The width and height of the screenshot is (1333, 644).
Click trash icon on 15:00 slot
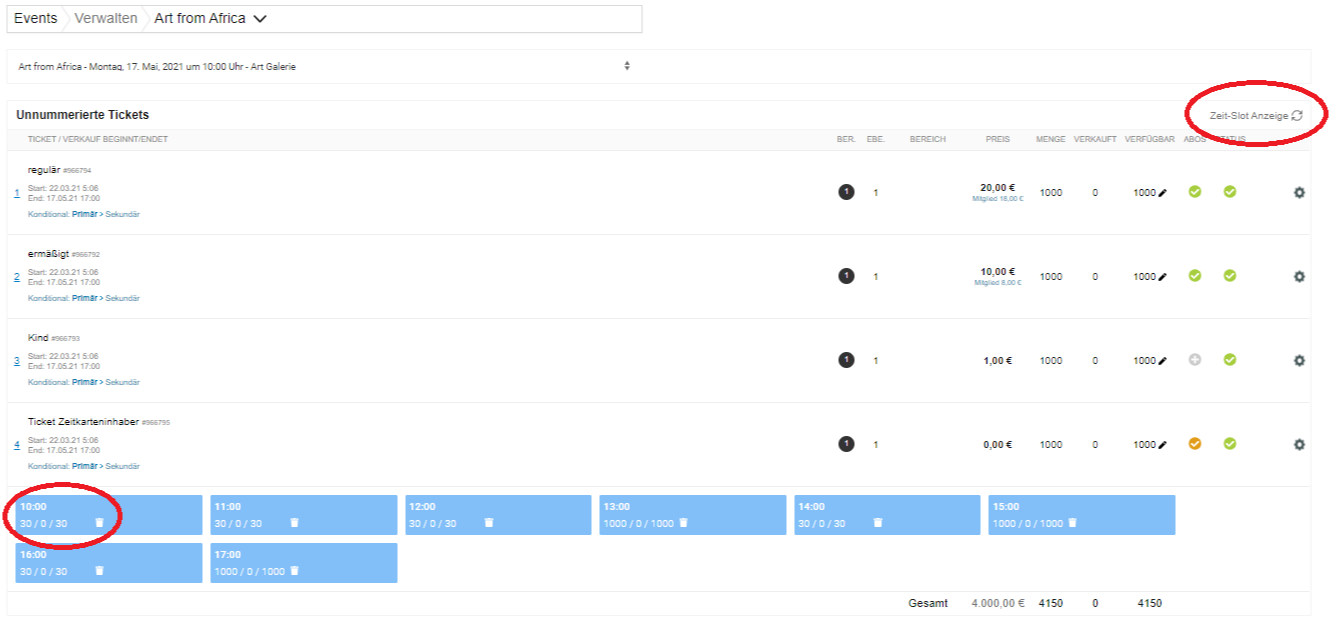point(1072,523)
